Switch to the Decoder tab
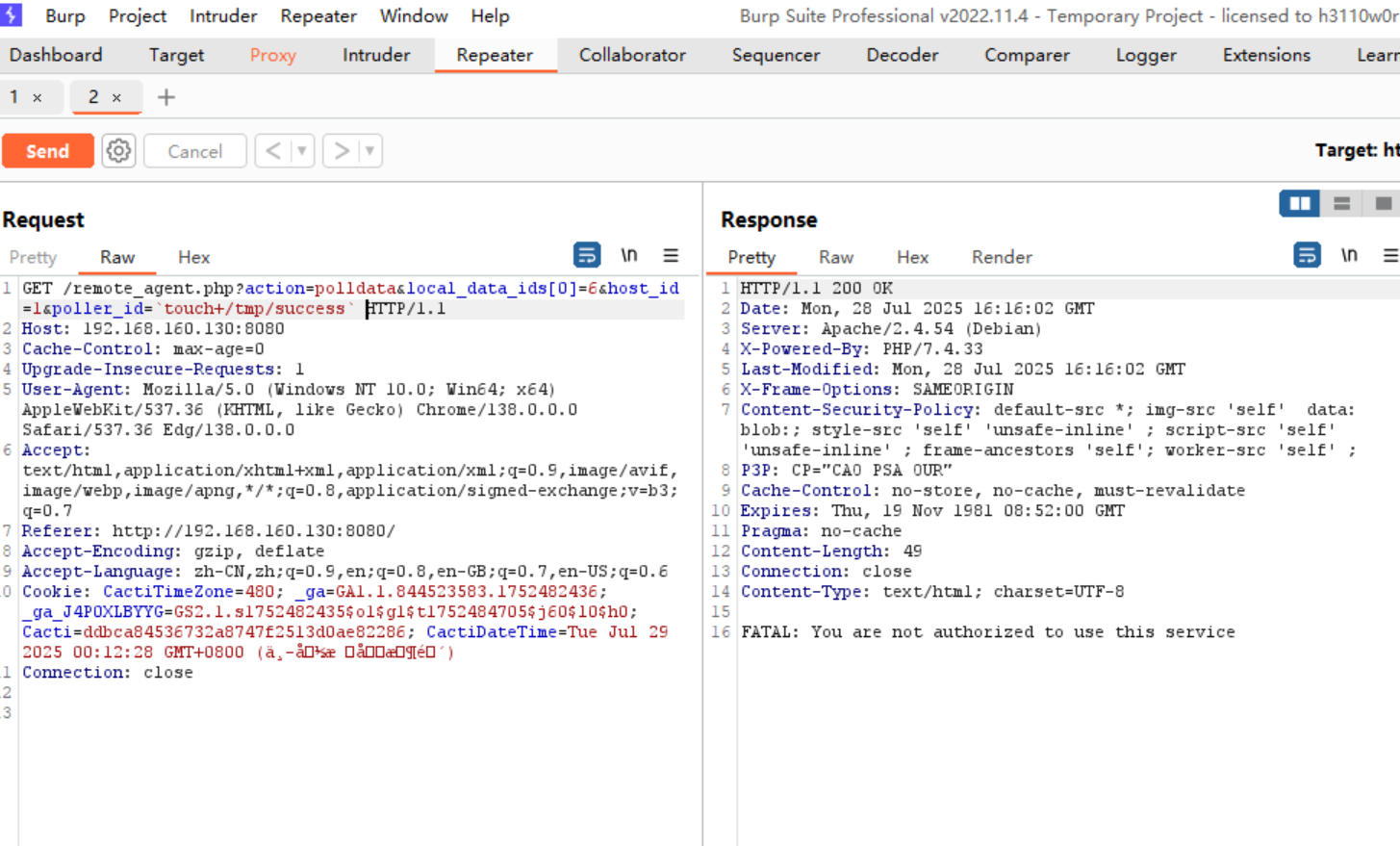1400x846 pixels. (x=902, y=55)
